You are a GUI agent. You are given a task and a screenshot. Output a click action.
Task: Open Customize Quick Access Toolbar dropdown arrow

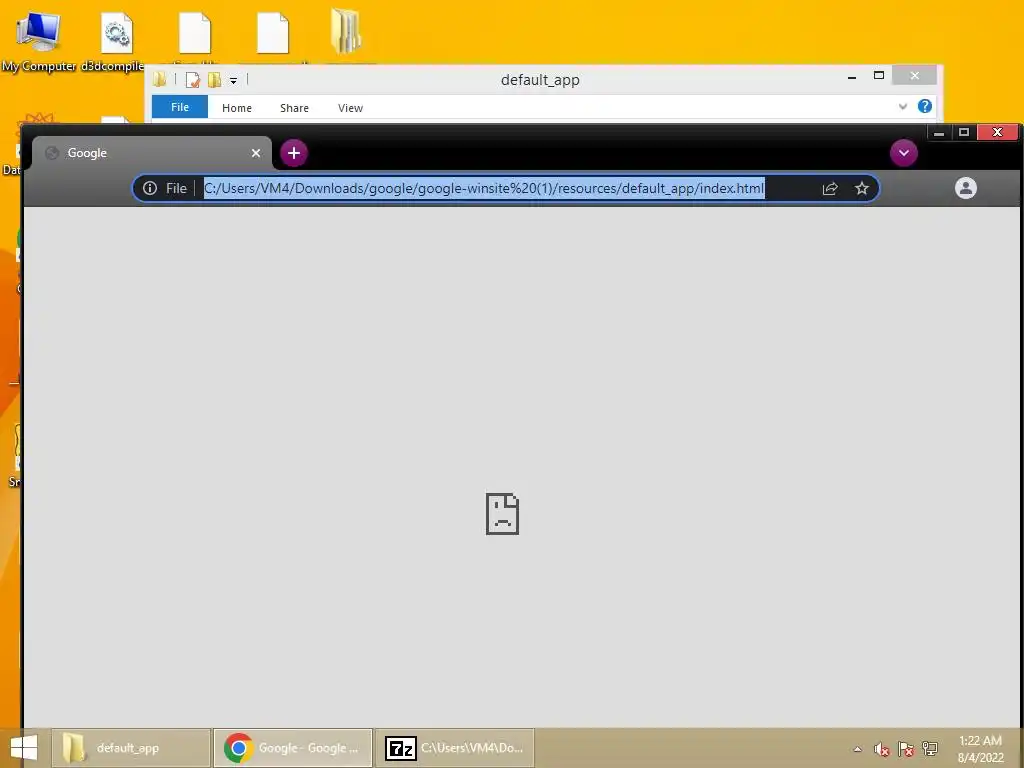click(x=233, y=81)
